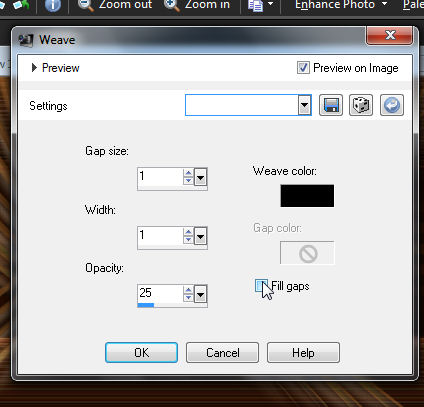Image resolution: width=424 pixels, height=407 pixels.
Task: Uncheck the Preview on Image checkbox
Action: 303,68
